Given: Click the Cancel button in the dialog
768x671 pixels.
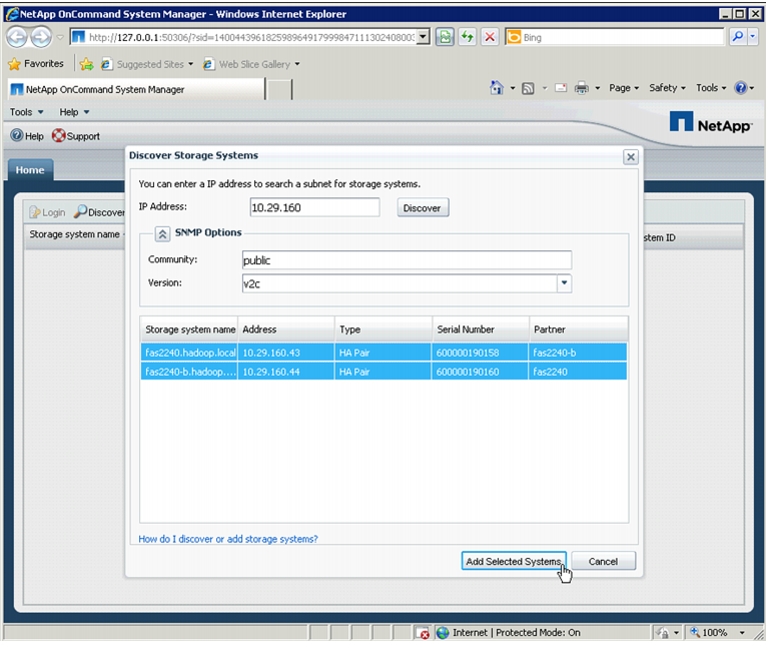Looking at the screenshot, I should coord(603,561).
